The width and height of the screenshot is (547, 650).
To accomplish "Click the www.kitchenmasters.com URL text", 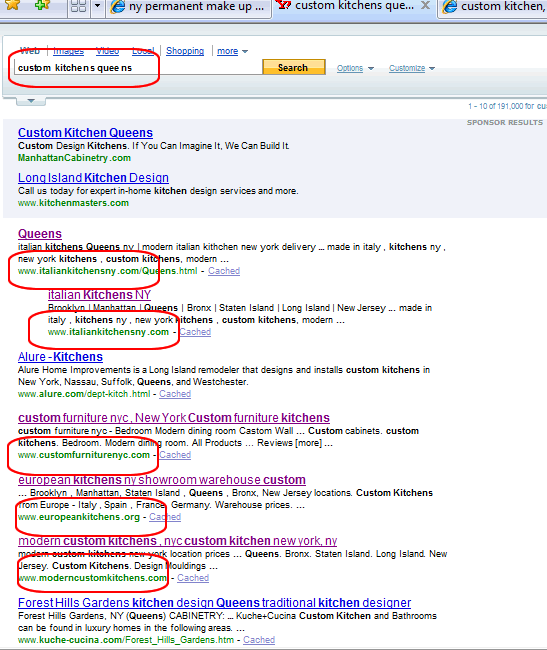I will (73, 203).
